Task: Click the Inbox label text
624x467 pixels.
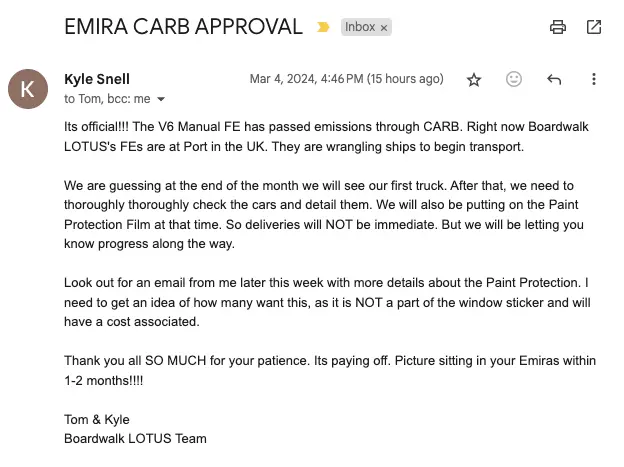Action: [x=360, y=27]
